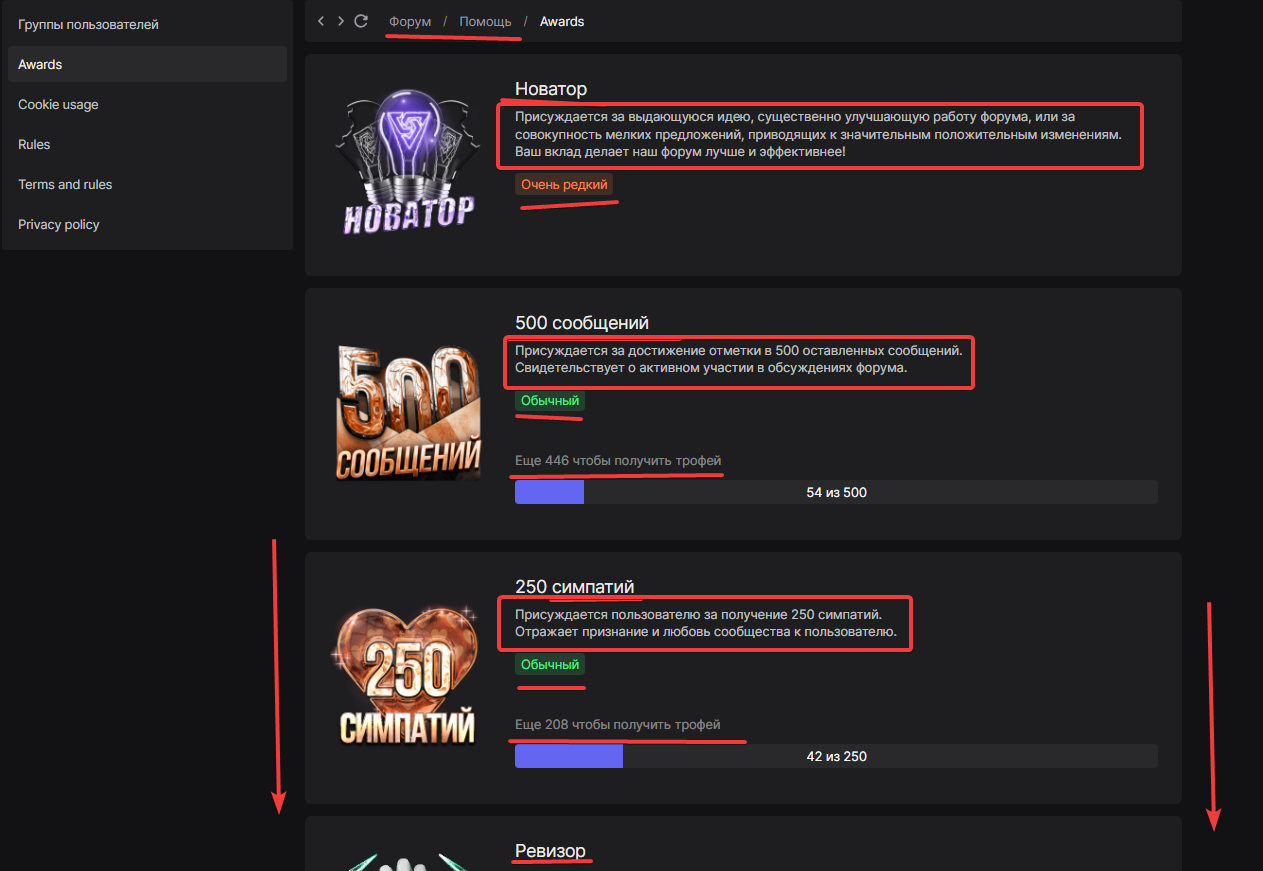Open Rules in the sidebar
Image resolution: width=1263 pixels, height=871 pixels.
(146, 144)
